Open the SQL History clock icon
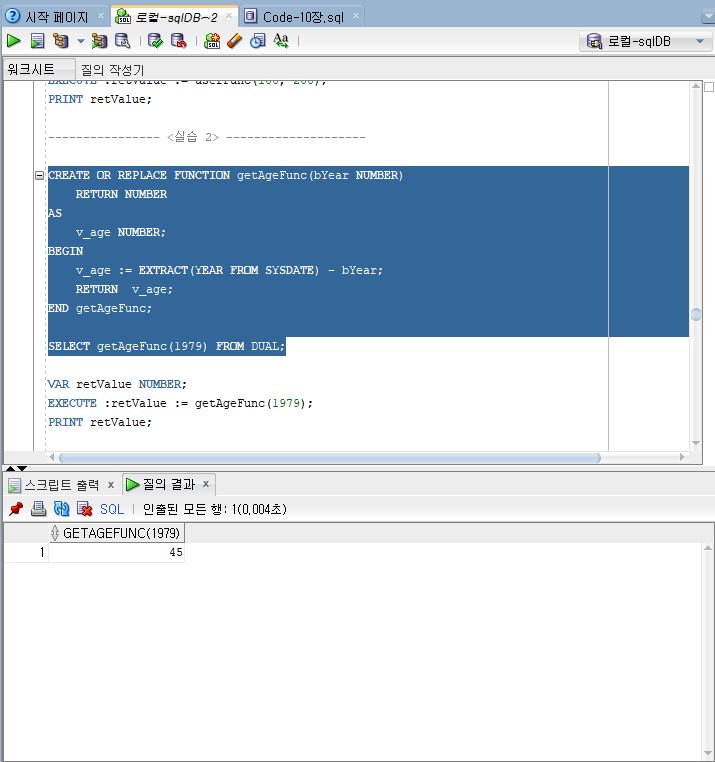The image size is (715, 762). point(258,41)
